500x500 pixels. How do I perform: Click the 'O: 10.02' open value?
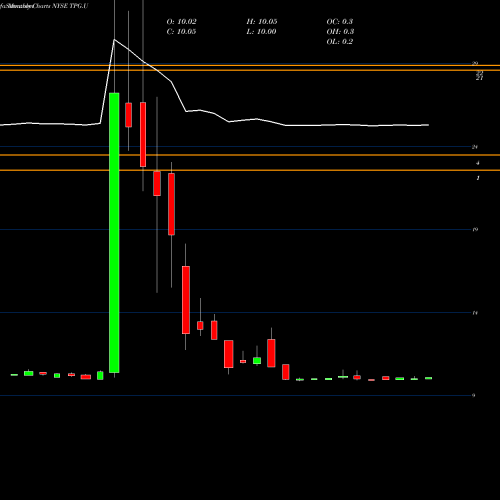pyautogui.click(x=181, y=22)
